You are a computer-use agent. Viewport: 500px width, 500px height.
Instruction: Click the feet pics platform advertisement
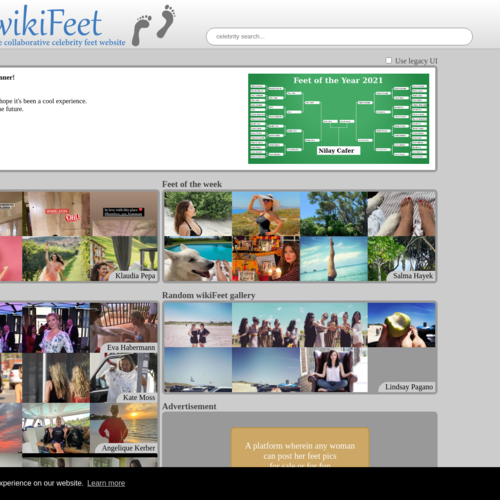pyautogui.click(x=300, y=448)
